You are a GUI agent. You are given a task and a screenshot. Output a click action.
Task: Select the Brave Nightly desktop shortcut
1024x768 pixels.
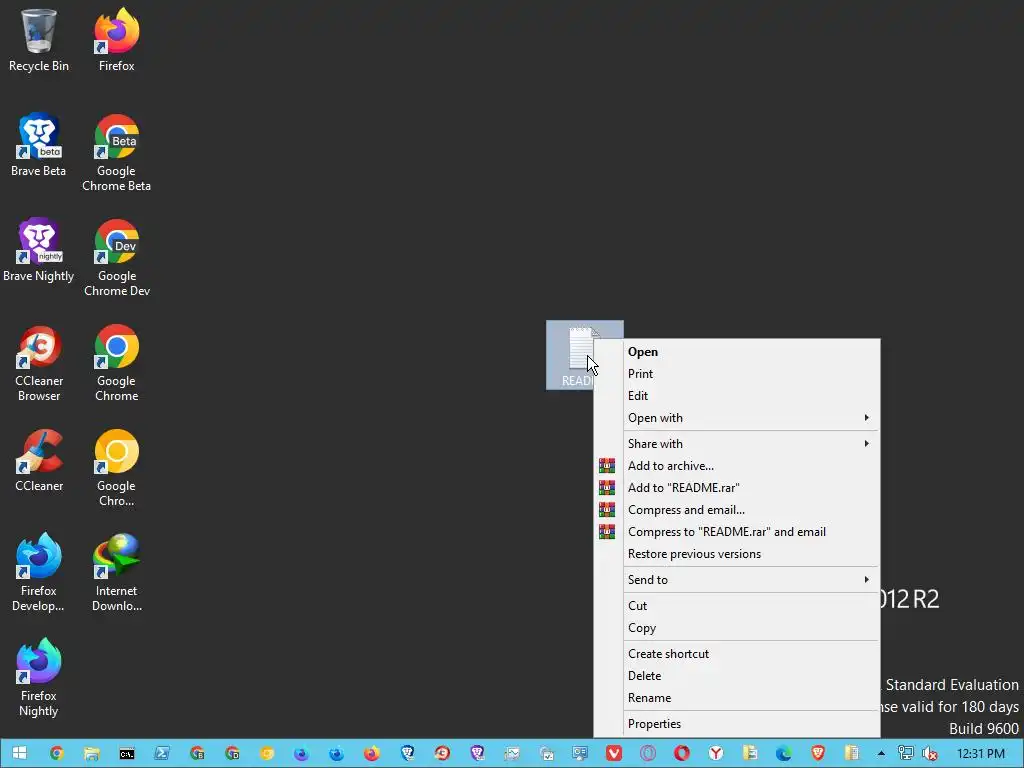(x=39, y=250)
